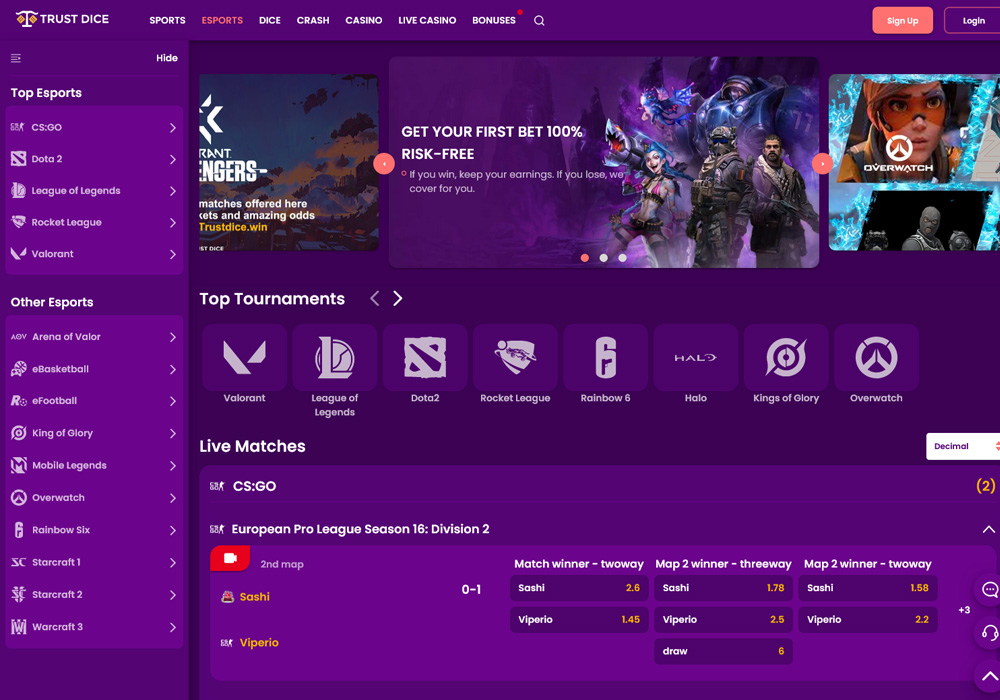The height and width of the screenshot is (700, 1000).
Task: Show the +3 more markets
Action: click(x=964, y=610)
